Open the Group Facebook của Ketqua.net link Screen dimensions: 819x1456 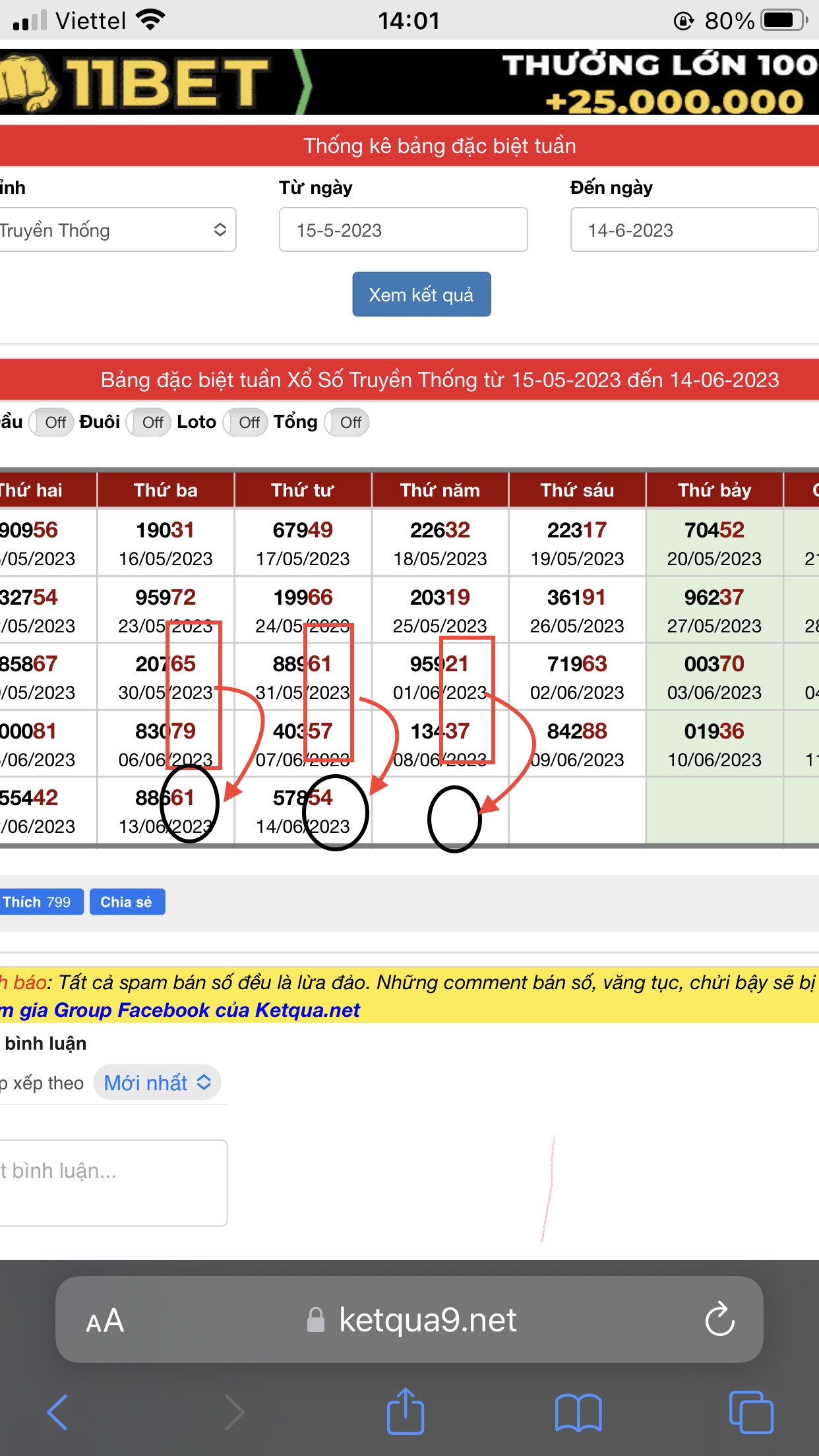[207, 1010]
